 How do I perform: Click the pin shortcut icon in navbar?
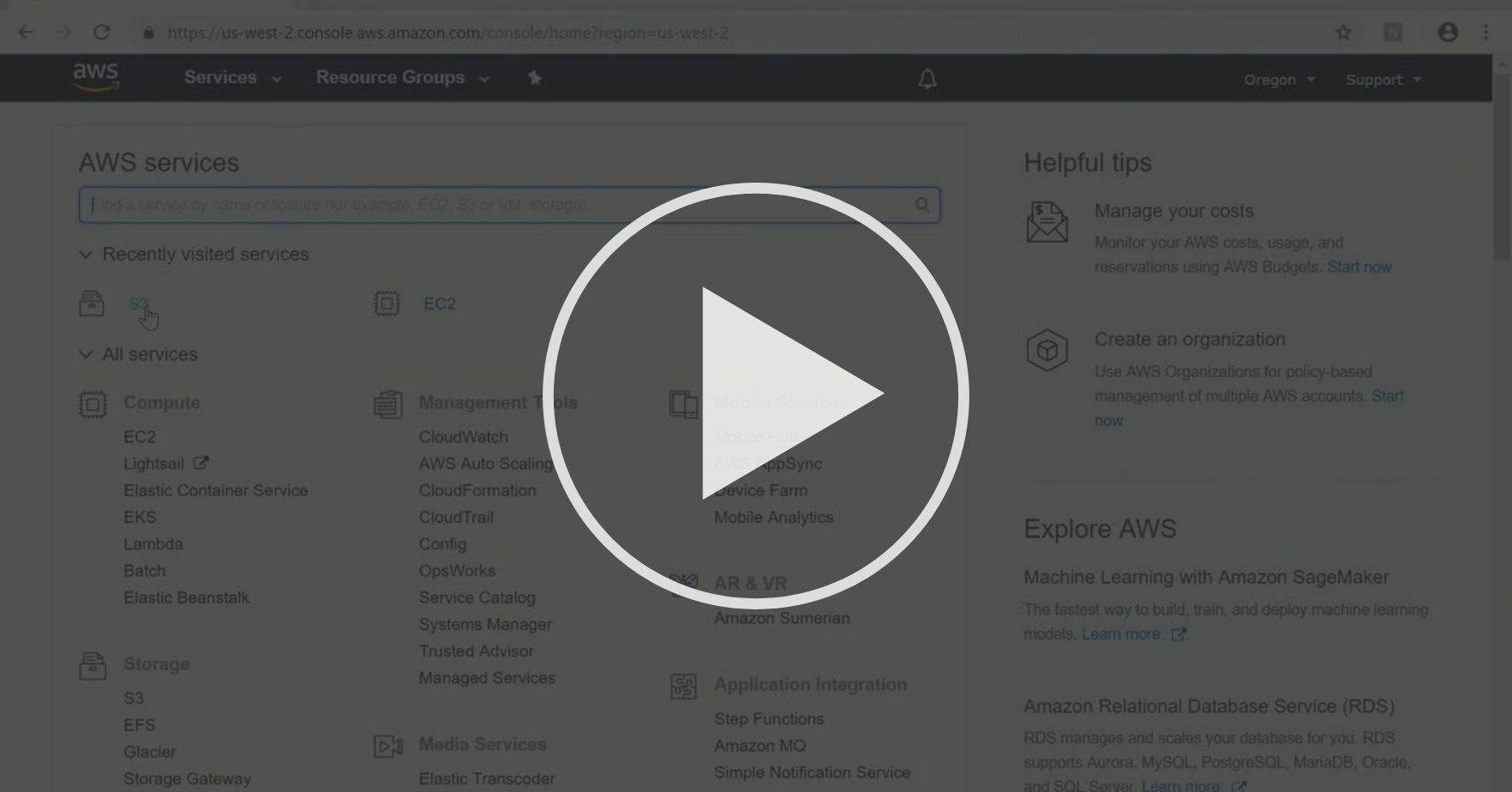click(x=534, y=79)
